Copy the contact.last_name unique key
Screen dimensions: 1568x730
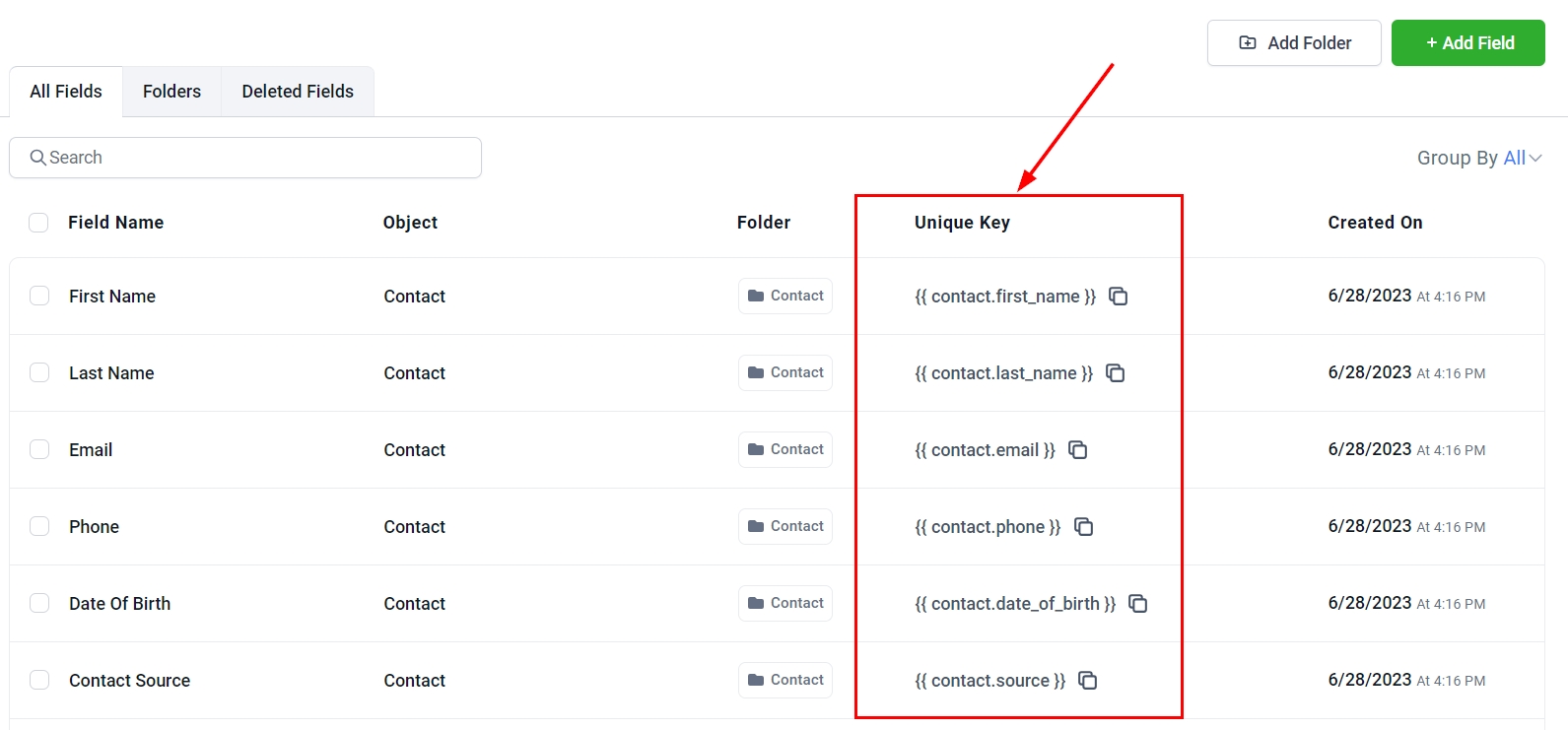pyautogui.click(x=1115, y=373)
